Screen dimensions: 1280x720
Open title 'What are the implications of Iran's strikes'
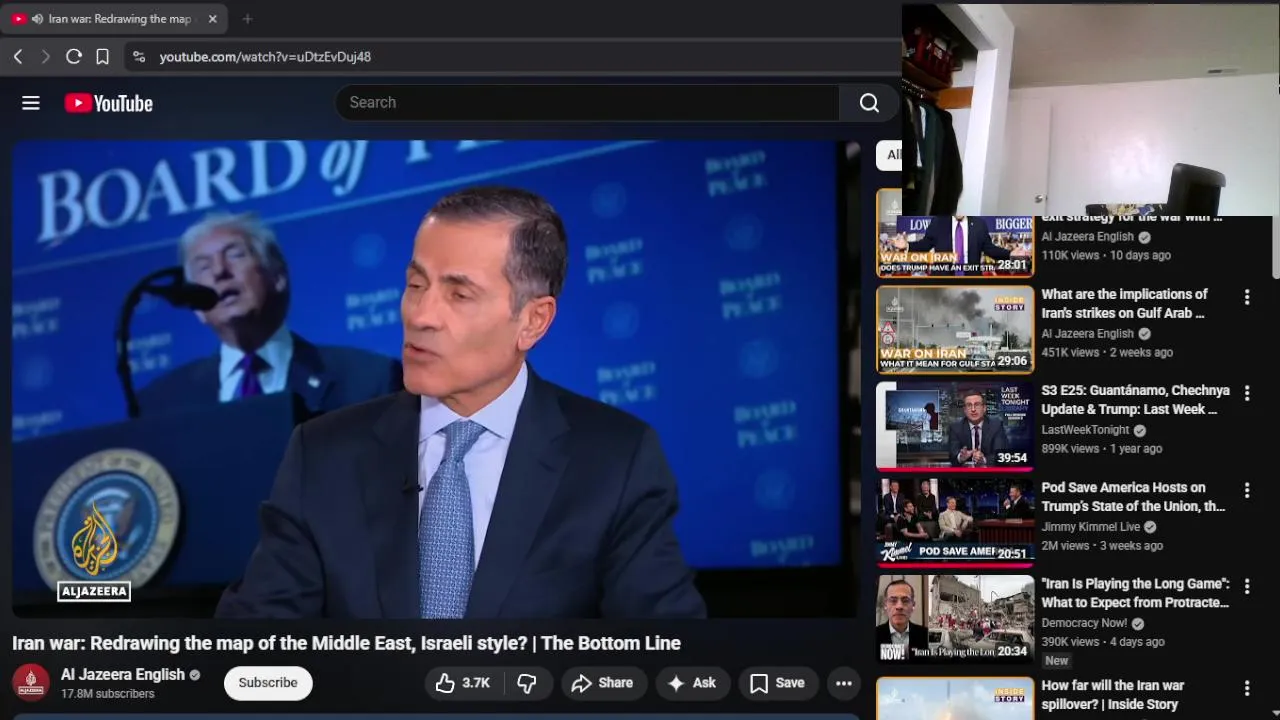(x=1126, y=304)
